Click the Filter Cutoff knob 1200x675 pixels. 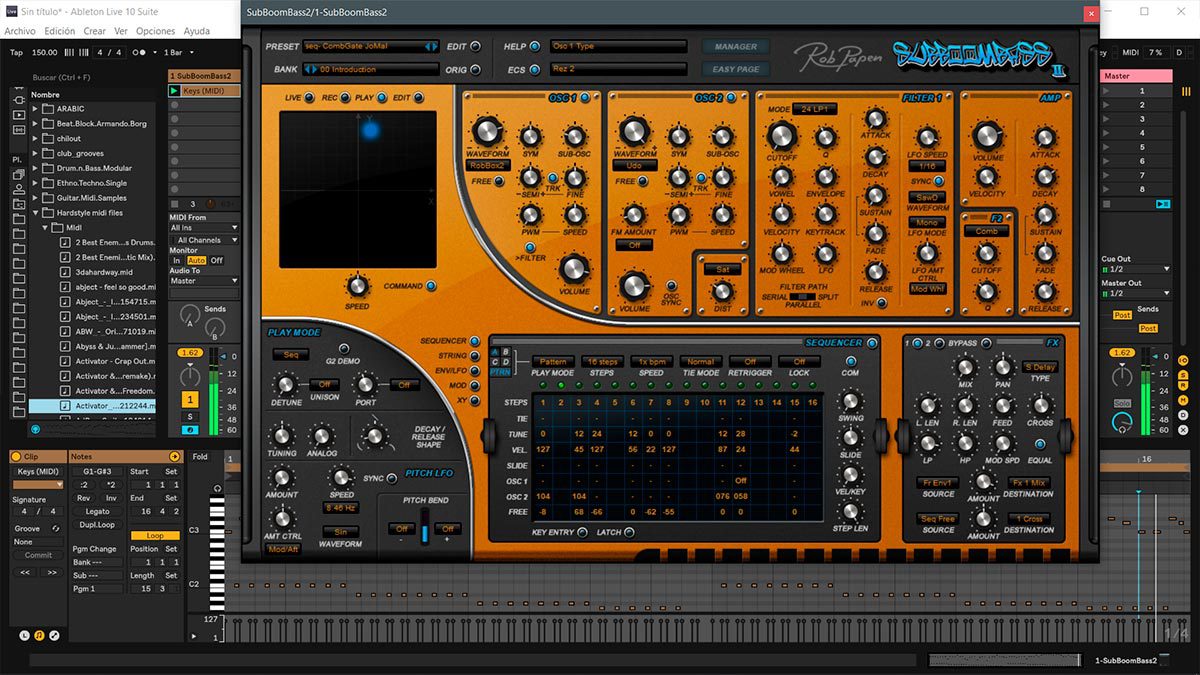click(x=781, y=136)
